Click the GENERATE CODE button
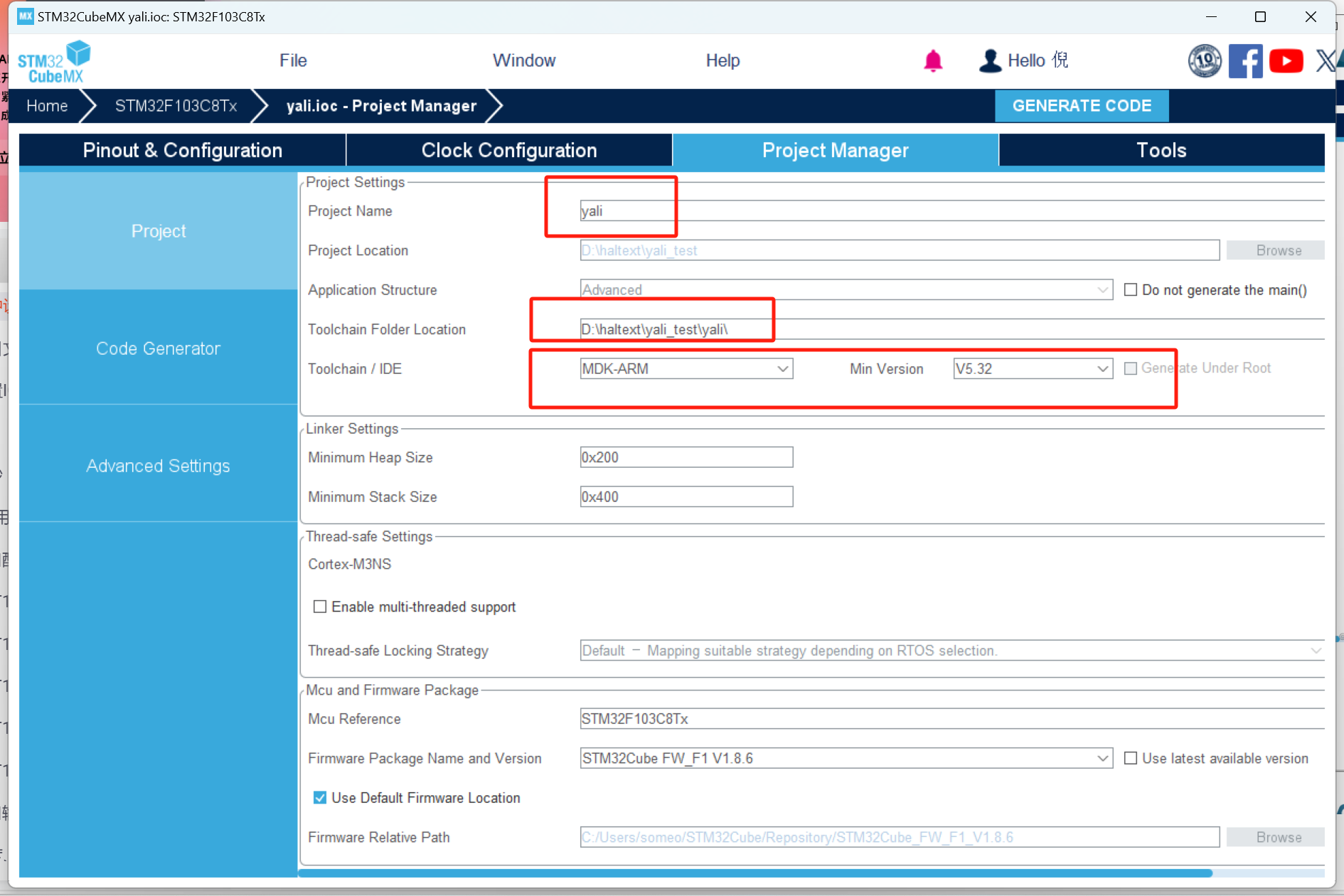 click(1082, 106)
